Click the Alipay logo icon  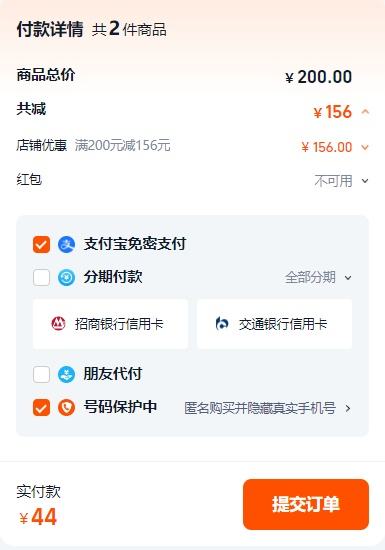[66, 244]
